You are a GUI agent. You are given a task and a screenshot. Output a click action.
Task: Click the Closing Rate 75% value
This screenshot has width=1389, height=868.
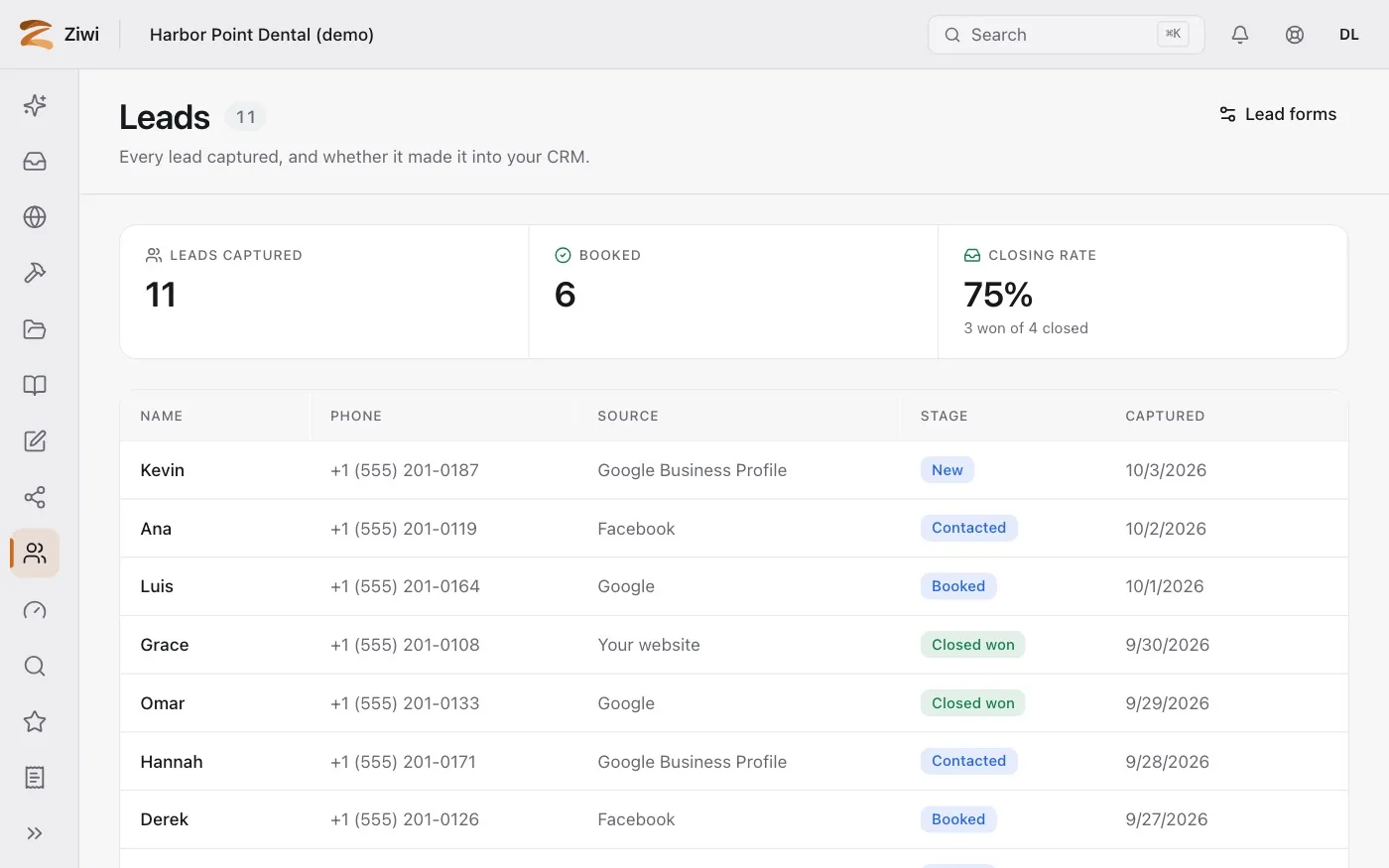click(x=998, y=295)
